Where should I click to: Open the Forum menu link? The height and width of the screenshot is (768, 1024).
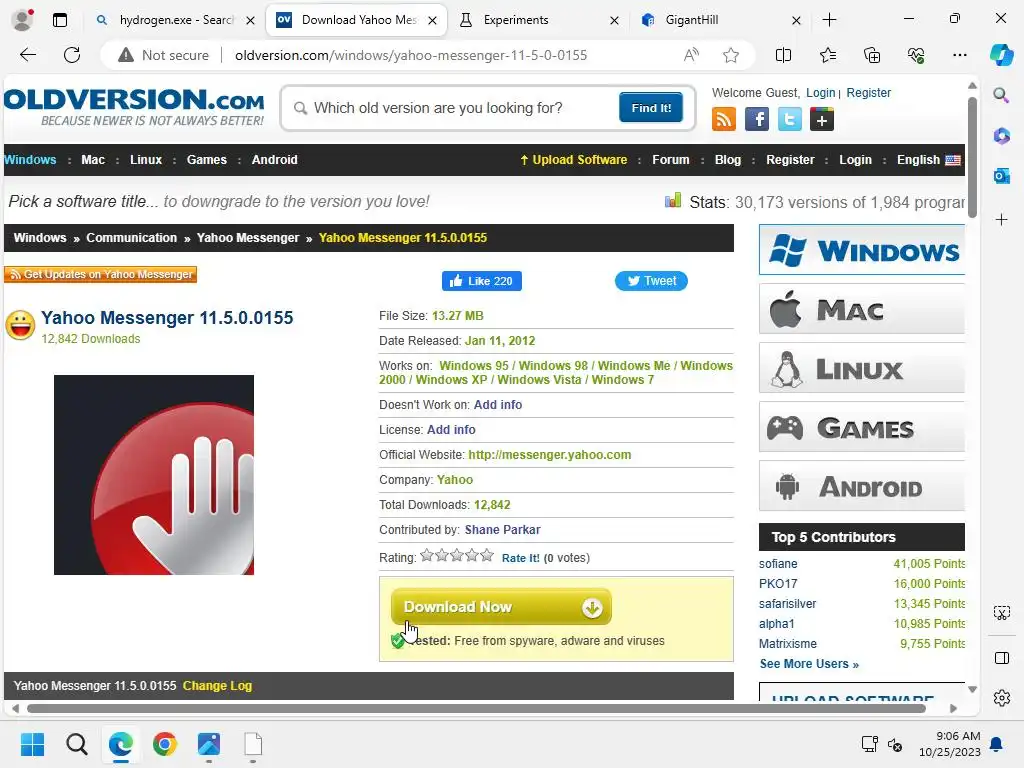point(671,160)
